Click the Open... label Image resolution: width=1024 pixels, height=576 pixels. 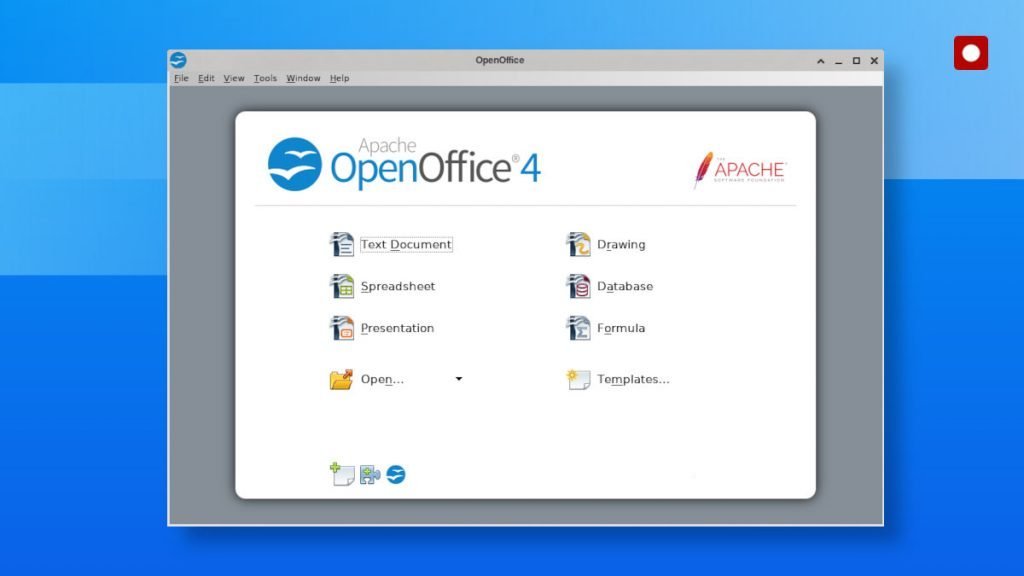382,379
